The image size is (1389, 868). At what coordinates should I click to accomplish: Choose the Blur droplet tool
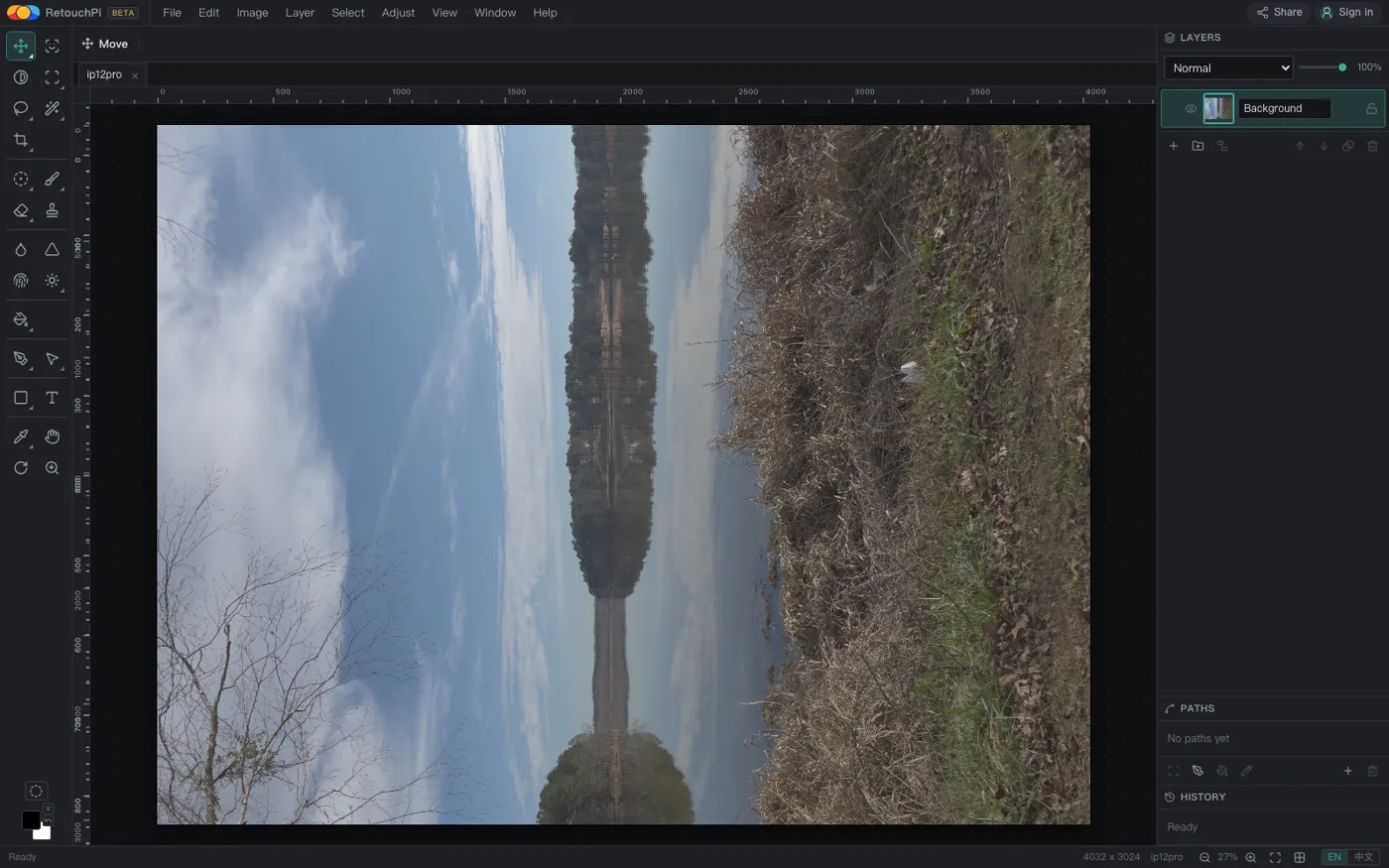click(21, 250)
